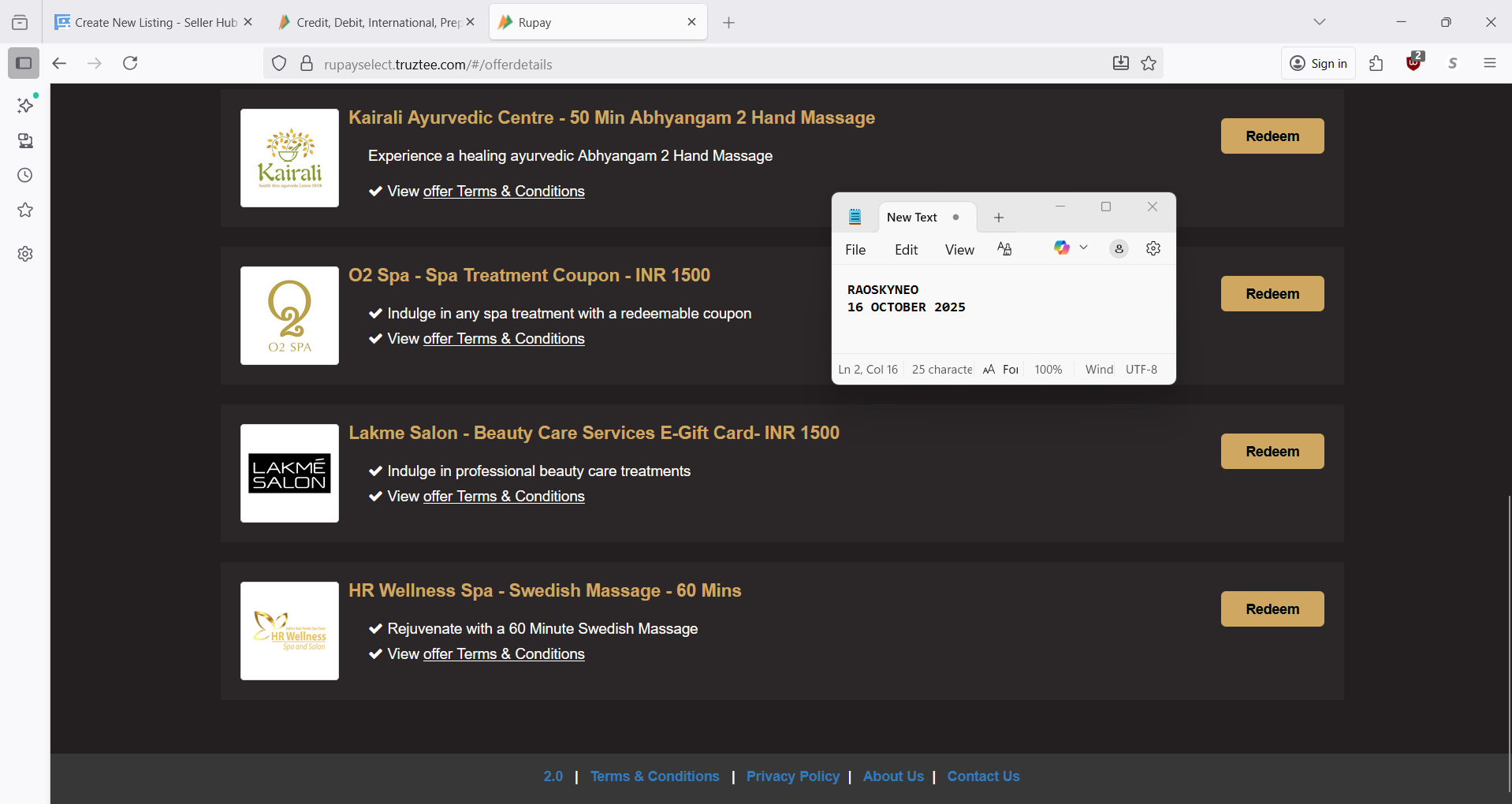Viewport: 1512px width, 804px height.
Task: Expand the Copilot dropdown in Notepad
Action: [x=1084, y=248]
